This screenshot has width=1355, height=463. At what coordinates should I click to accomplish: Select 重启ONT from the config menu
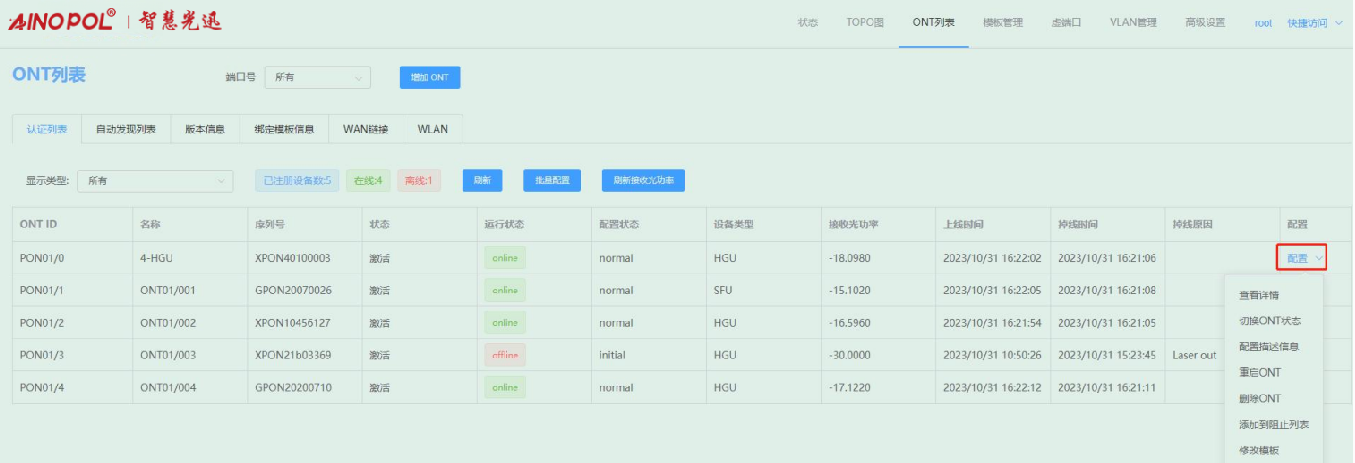(x=1259, y=373)
